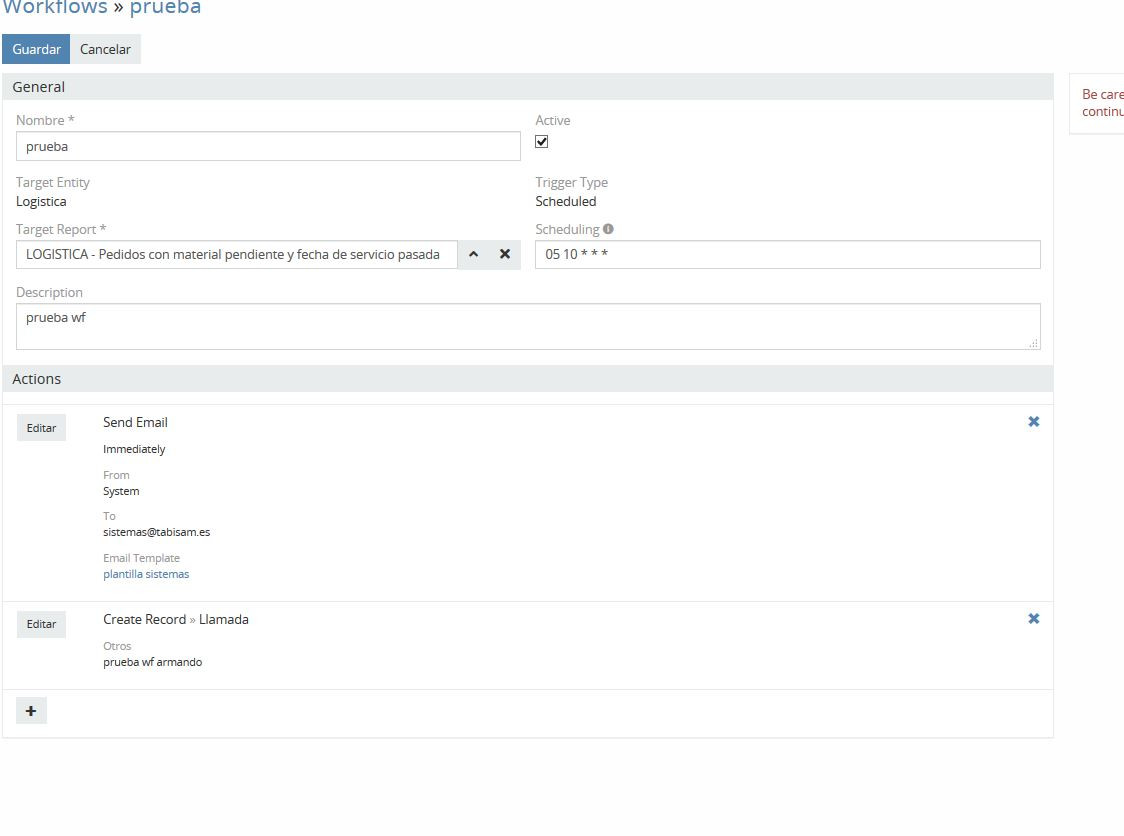Uncheck the Active checkbox

click(542, 142)
